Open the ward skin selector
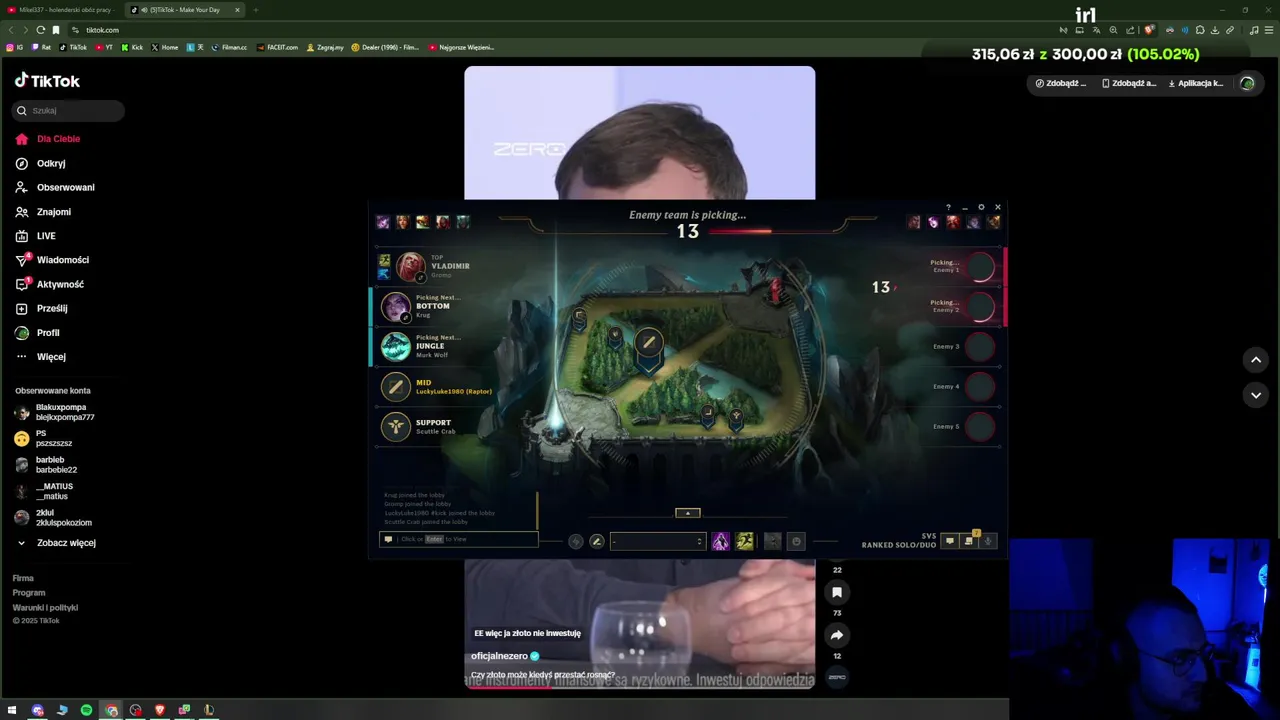Viewport: 1280px width, 720px height. (x=773, y=541)
